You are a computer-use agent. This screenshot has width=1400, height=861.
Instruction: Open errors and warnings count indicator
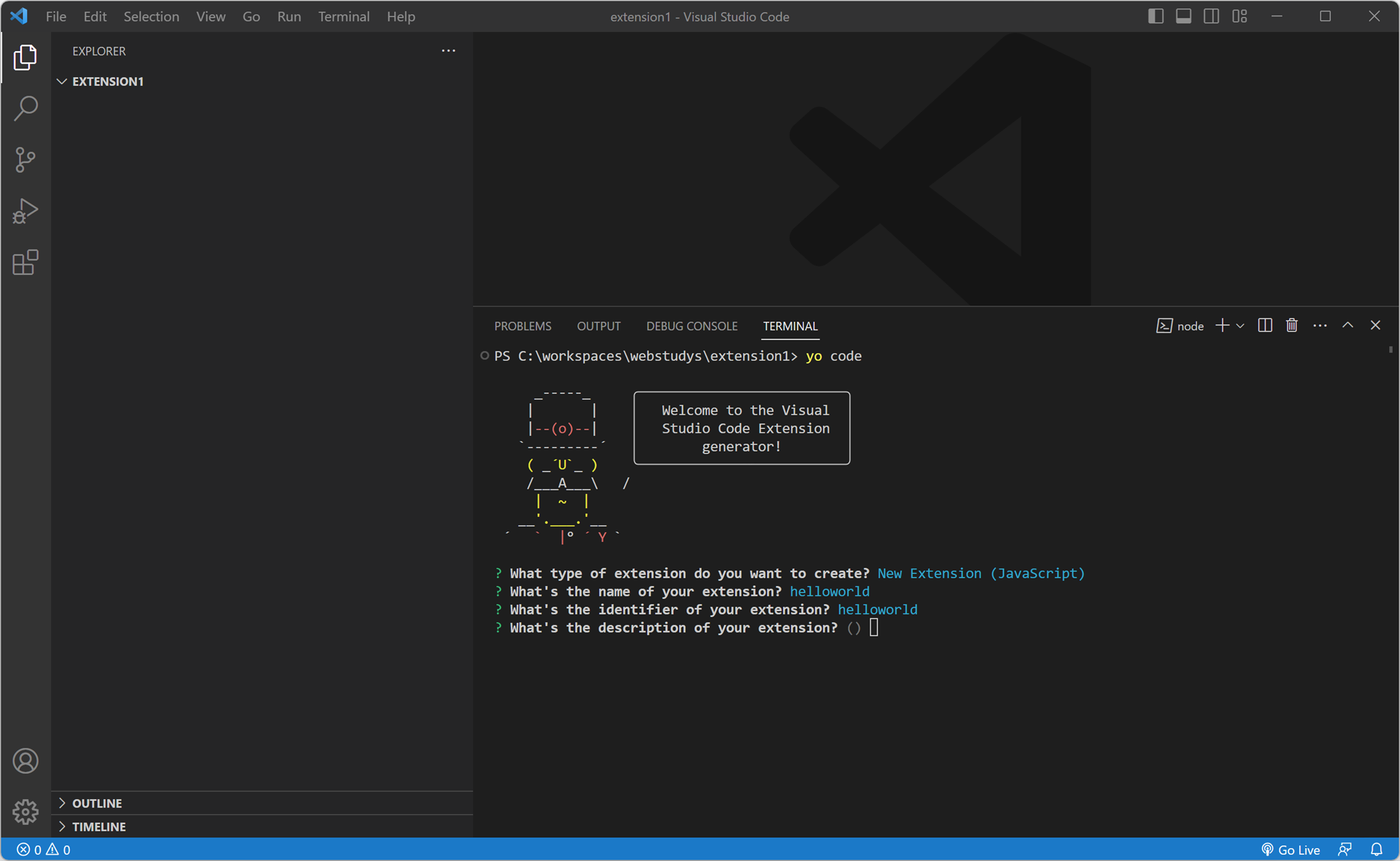(43, 849)
